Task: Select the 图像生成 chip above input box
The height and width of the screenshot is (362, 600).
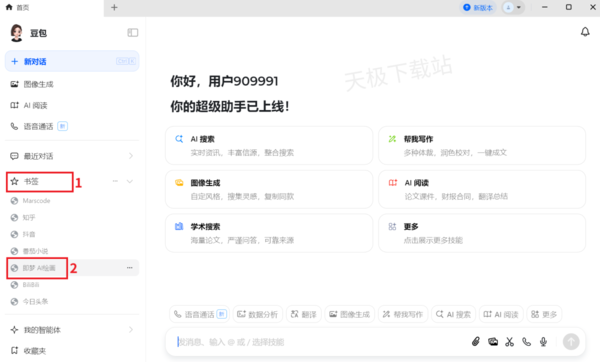Action: (350, 314)
